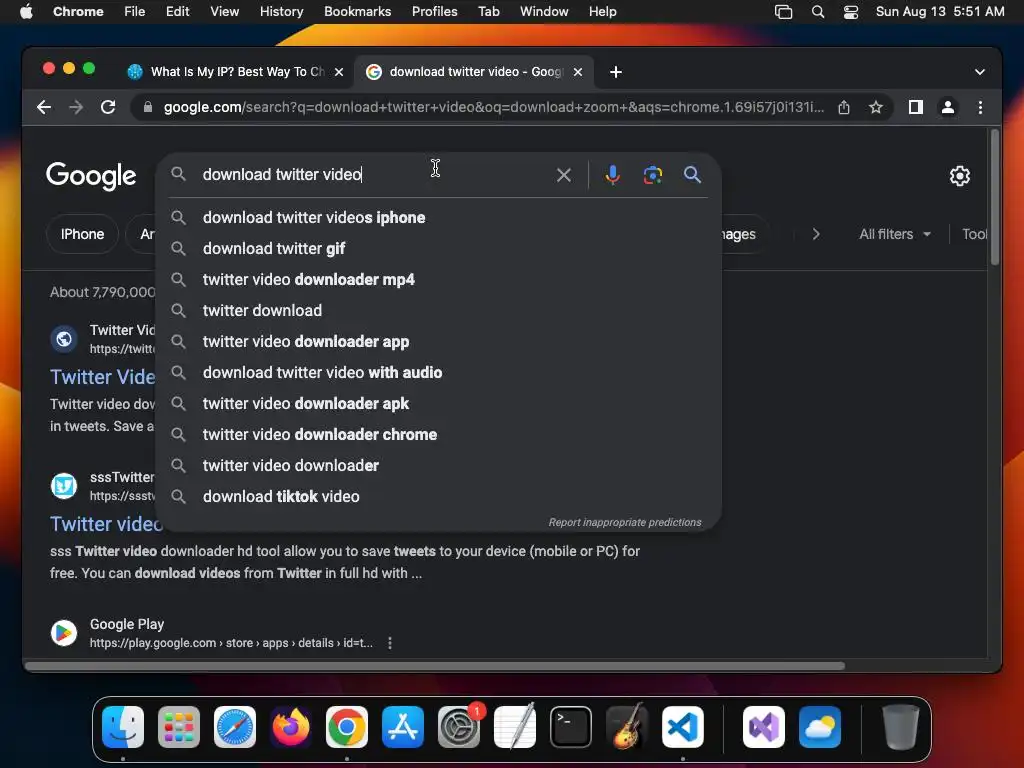Open the Google Play search result

tap(231, 633)
